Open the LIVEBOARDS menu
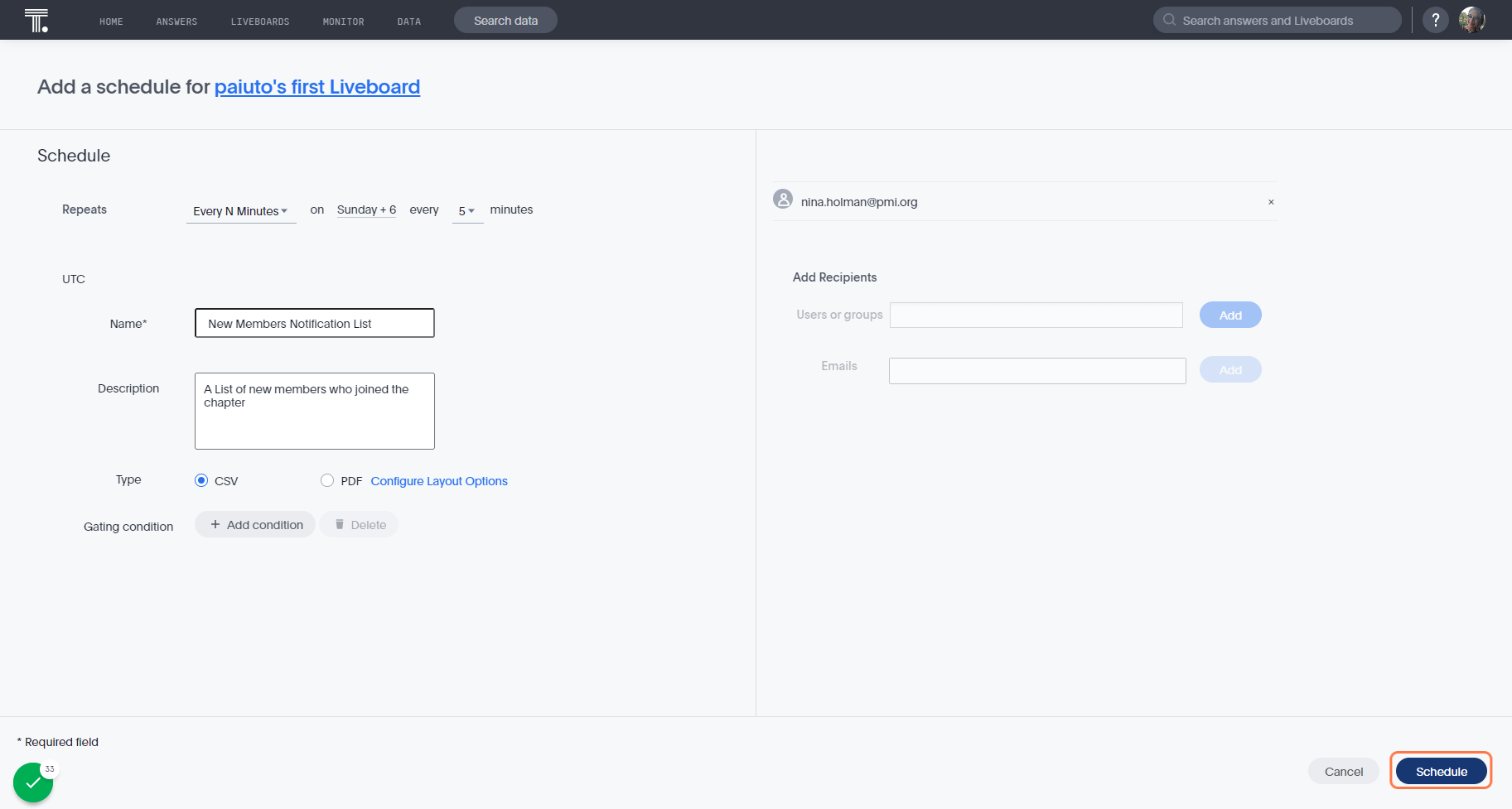Screen dimensions: 1512x809 pos(260,22)
